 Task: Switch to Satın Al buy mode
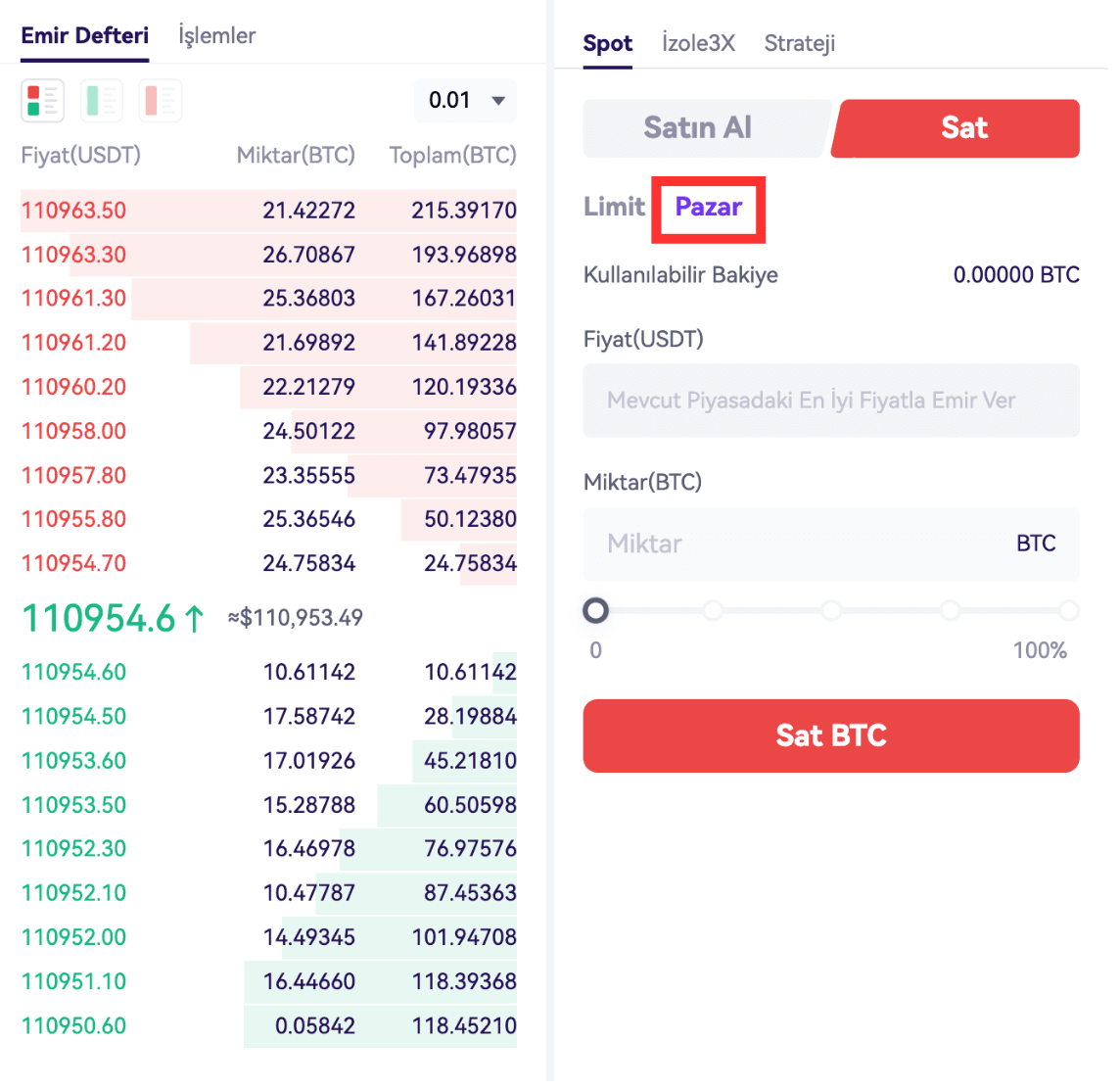pos(697,128)
